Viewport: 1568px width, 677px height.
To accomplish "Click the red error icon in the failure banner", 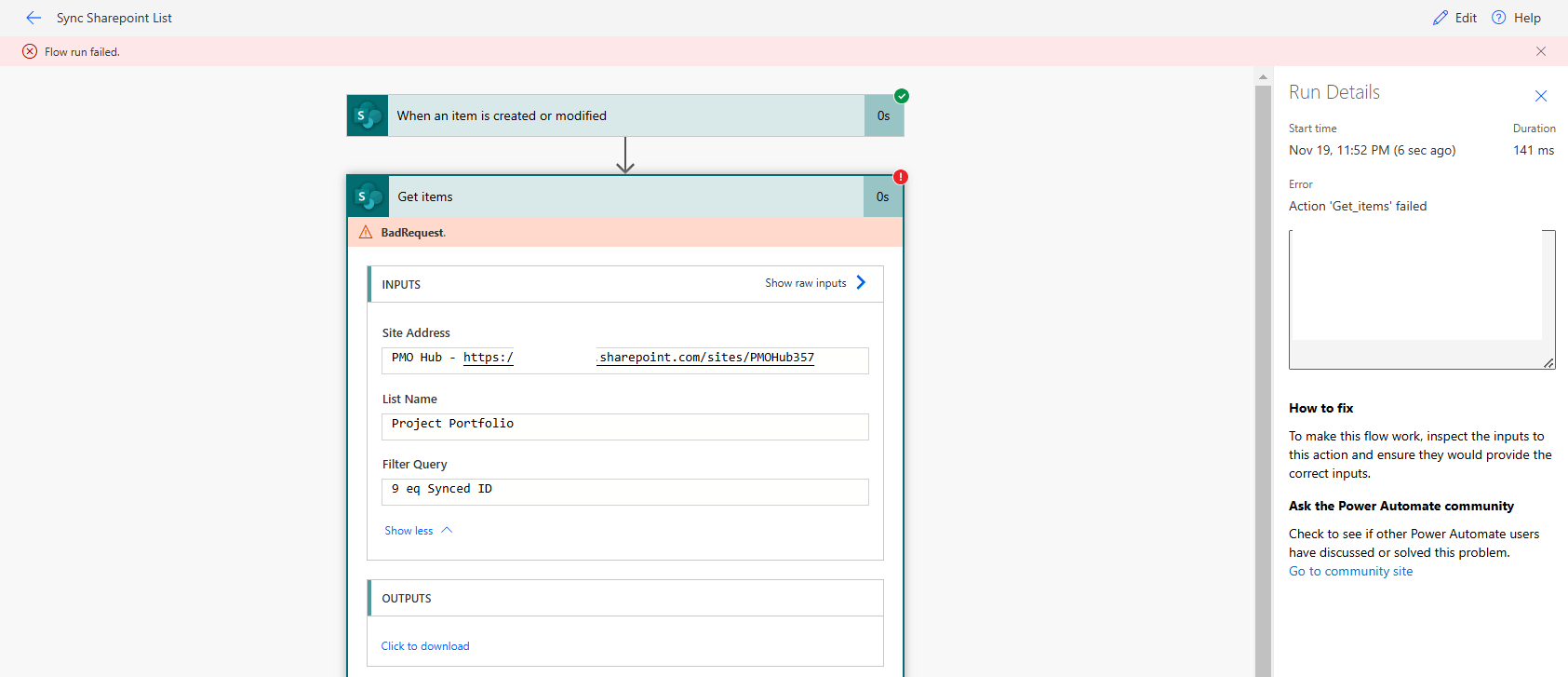I will pyautogui.click(x=30, y=51).
